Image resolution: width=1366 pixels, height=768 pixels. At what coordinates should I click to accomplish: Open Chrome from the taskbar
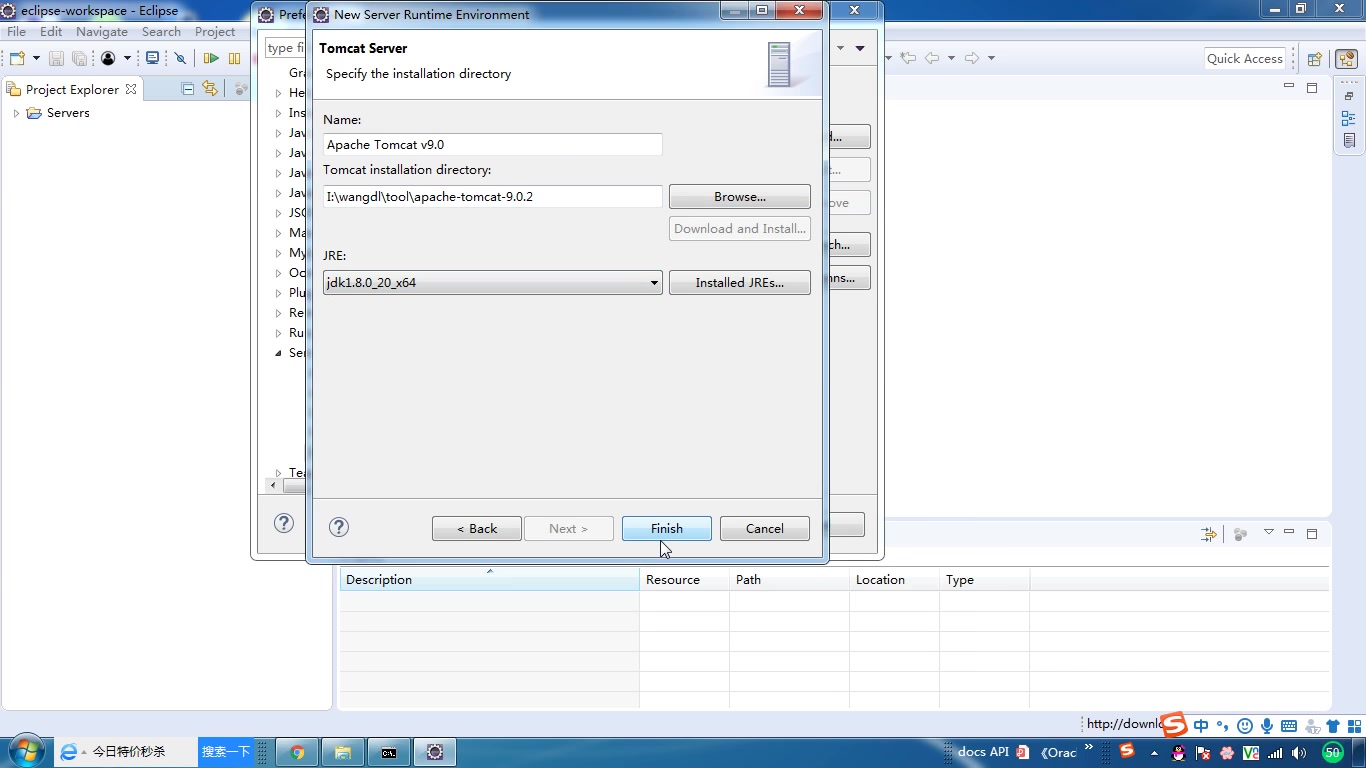click(297, 752)
